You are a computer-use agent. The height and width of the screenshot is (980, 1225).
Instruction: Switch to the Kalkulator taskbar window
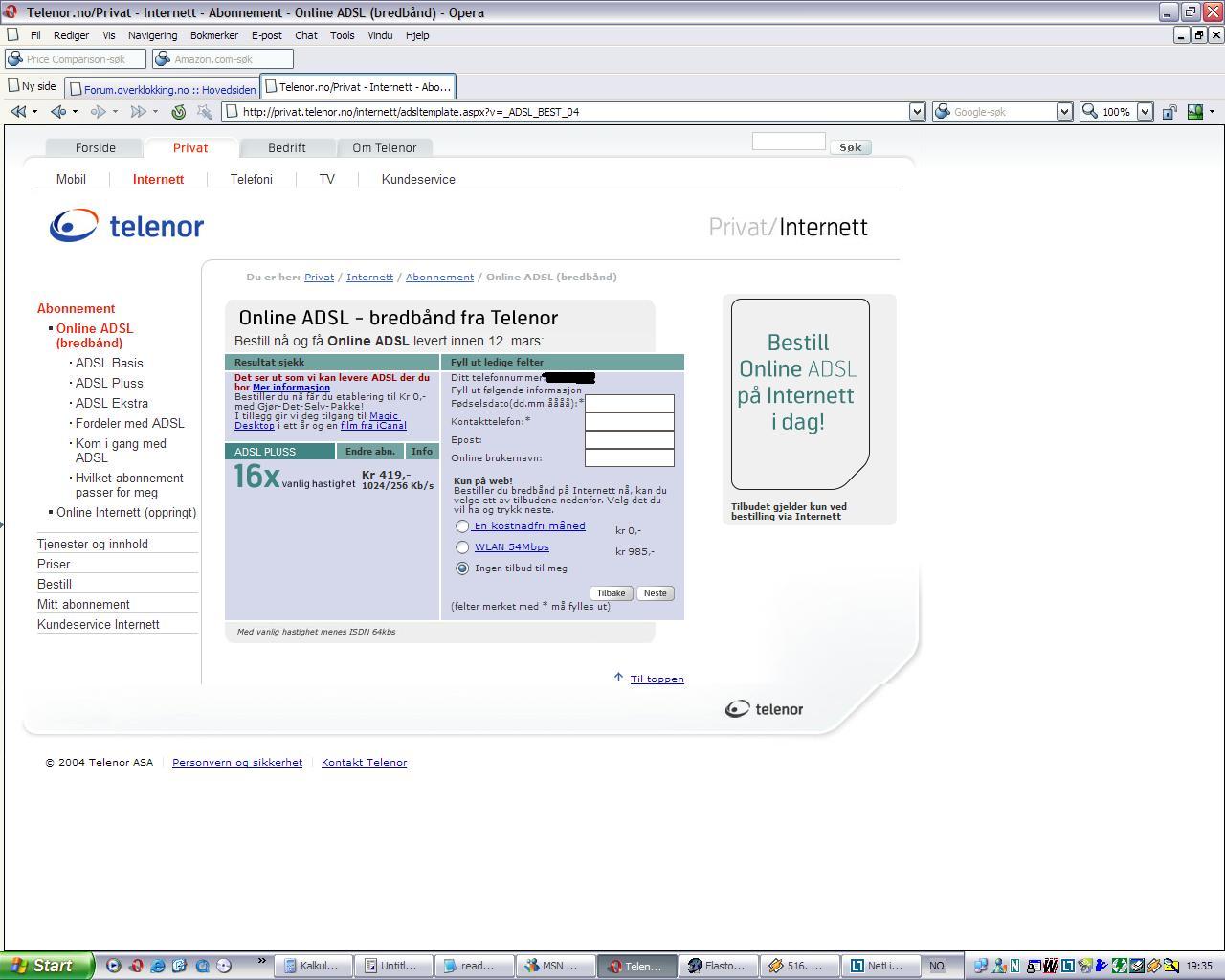click(x=314, y=966)
